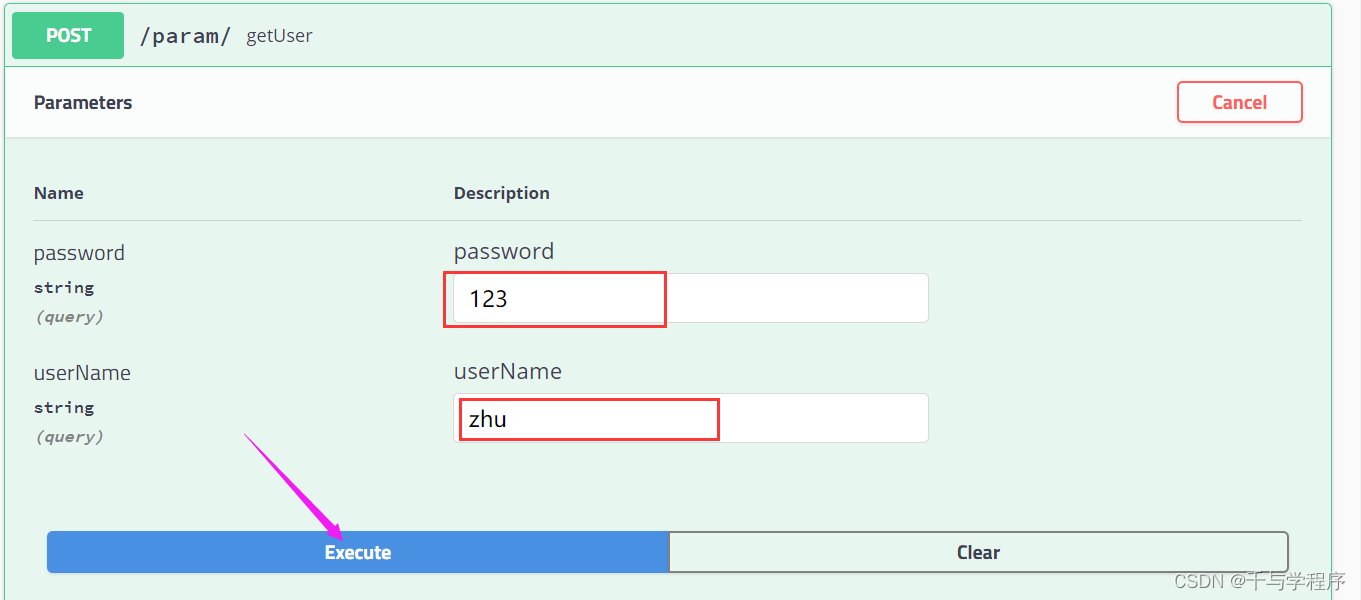Click the password input field
Viewport: 1361px width, 600px height.
(691, 298)
